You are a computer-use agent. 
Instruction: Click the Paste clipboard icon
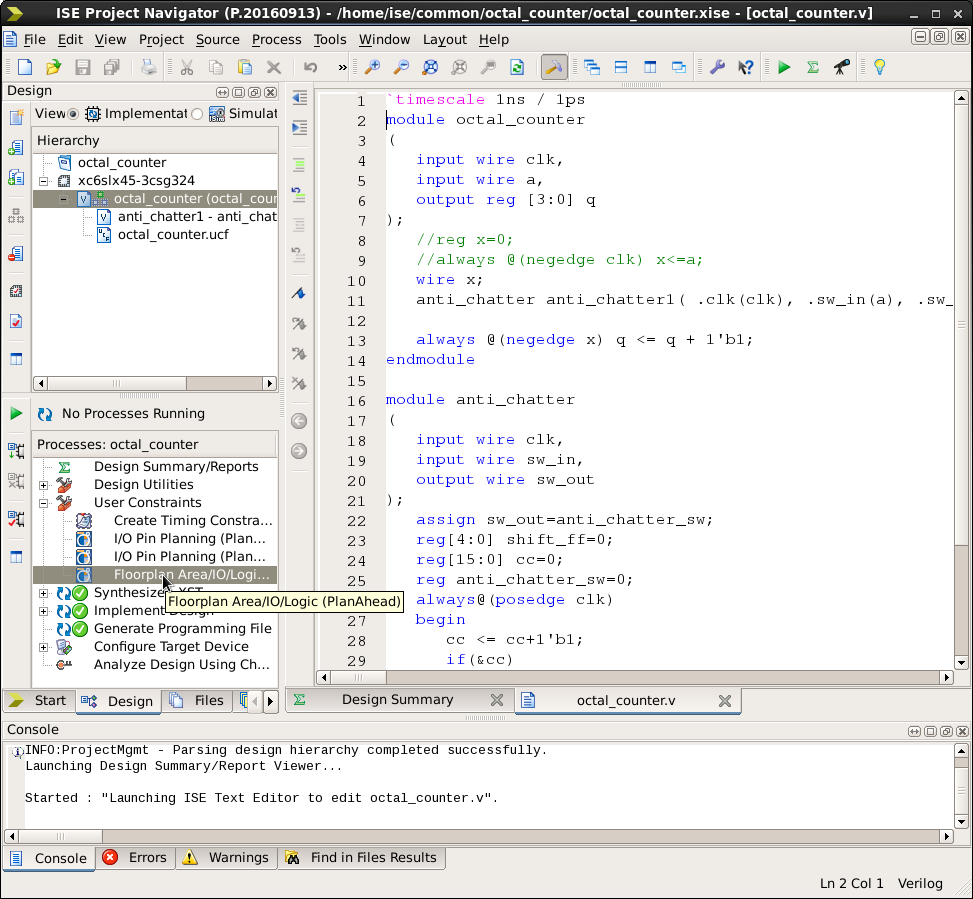pyautogui.click(x=245, y=67)
